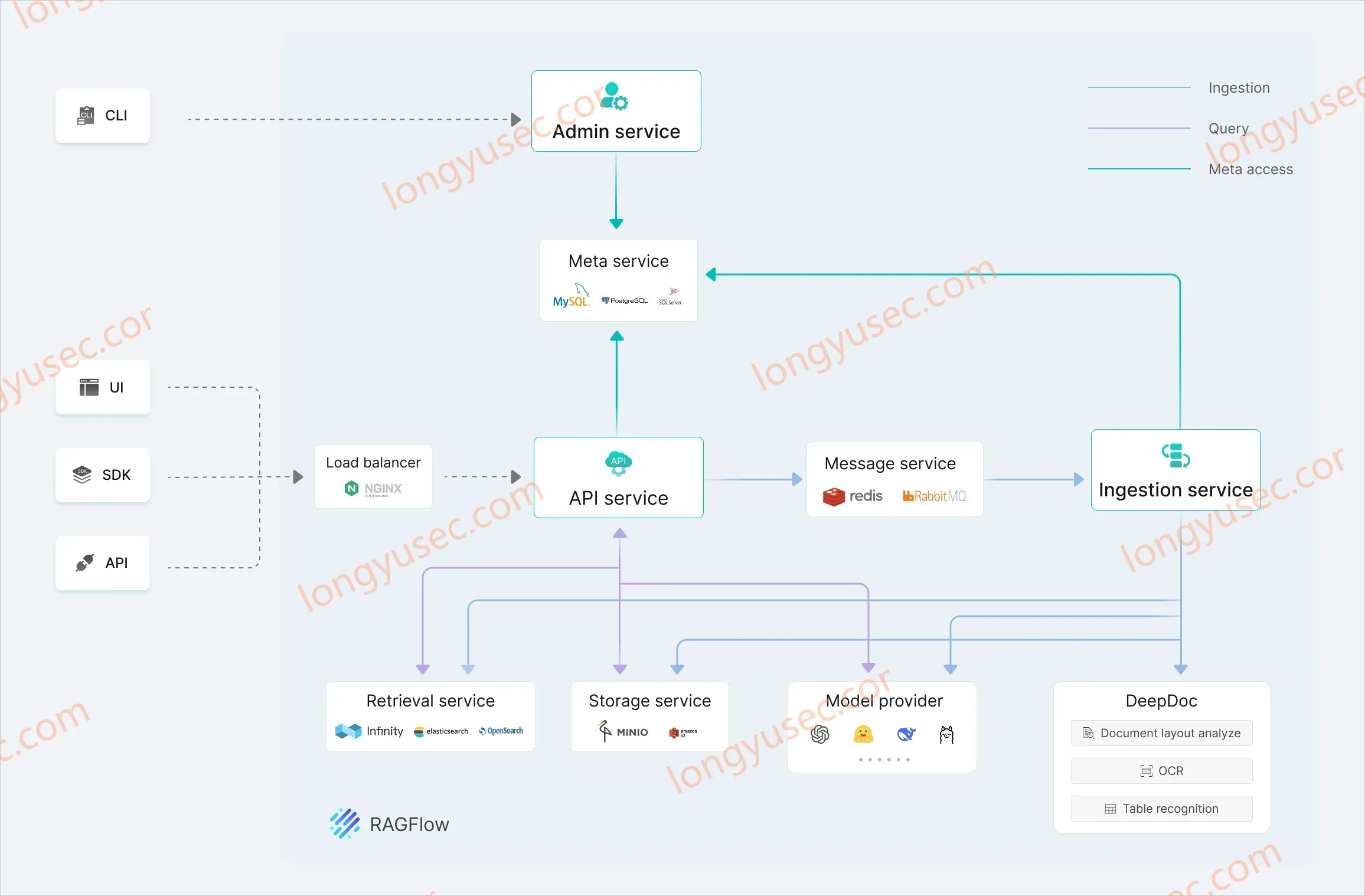Click the Document layout analyze item

[x=1161, y=733]
